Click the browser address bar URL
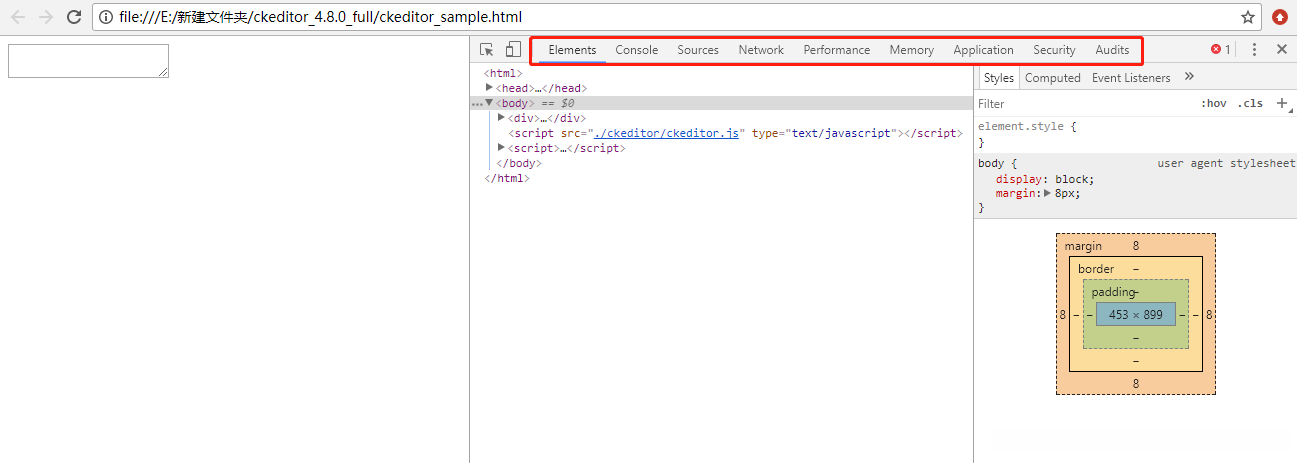1297x463 pixels. coord(320,17)
